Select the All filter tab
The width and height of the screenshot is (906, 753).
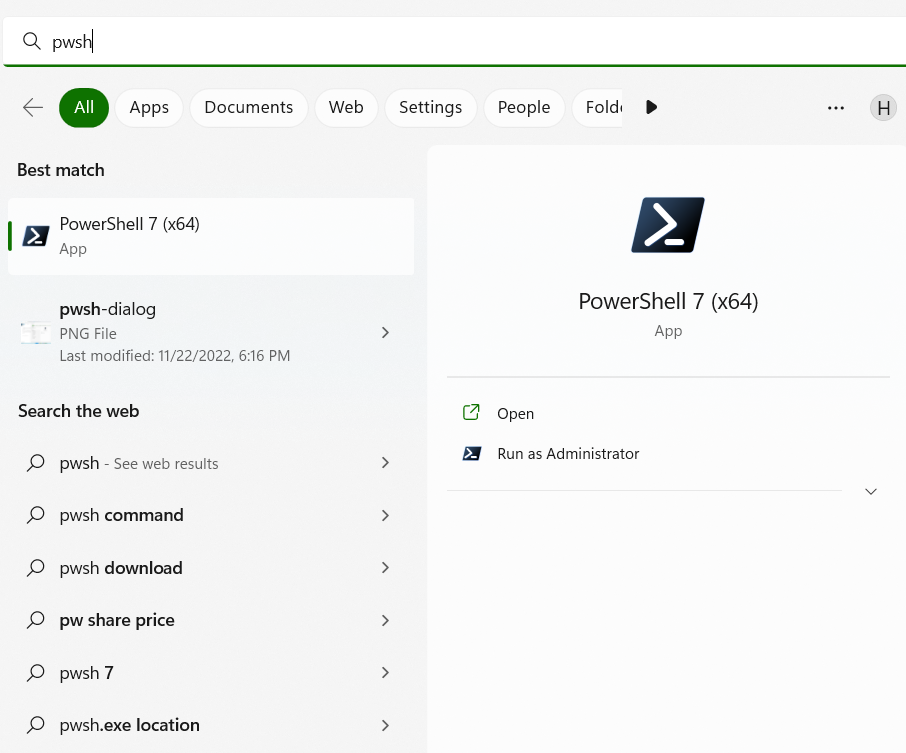84,107
